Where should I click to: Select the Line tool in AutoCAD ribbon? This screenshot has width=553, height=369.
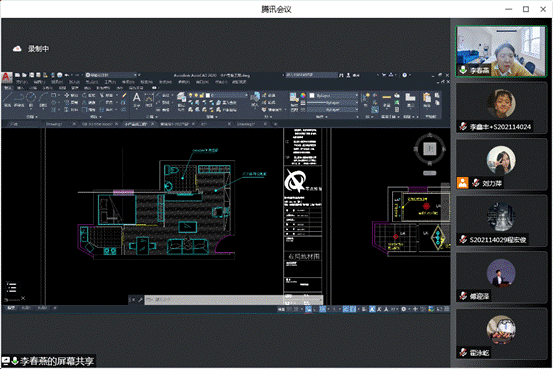point(8,99)
